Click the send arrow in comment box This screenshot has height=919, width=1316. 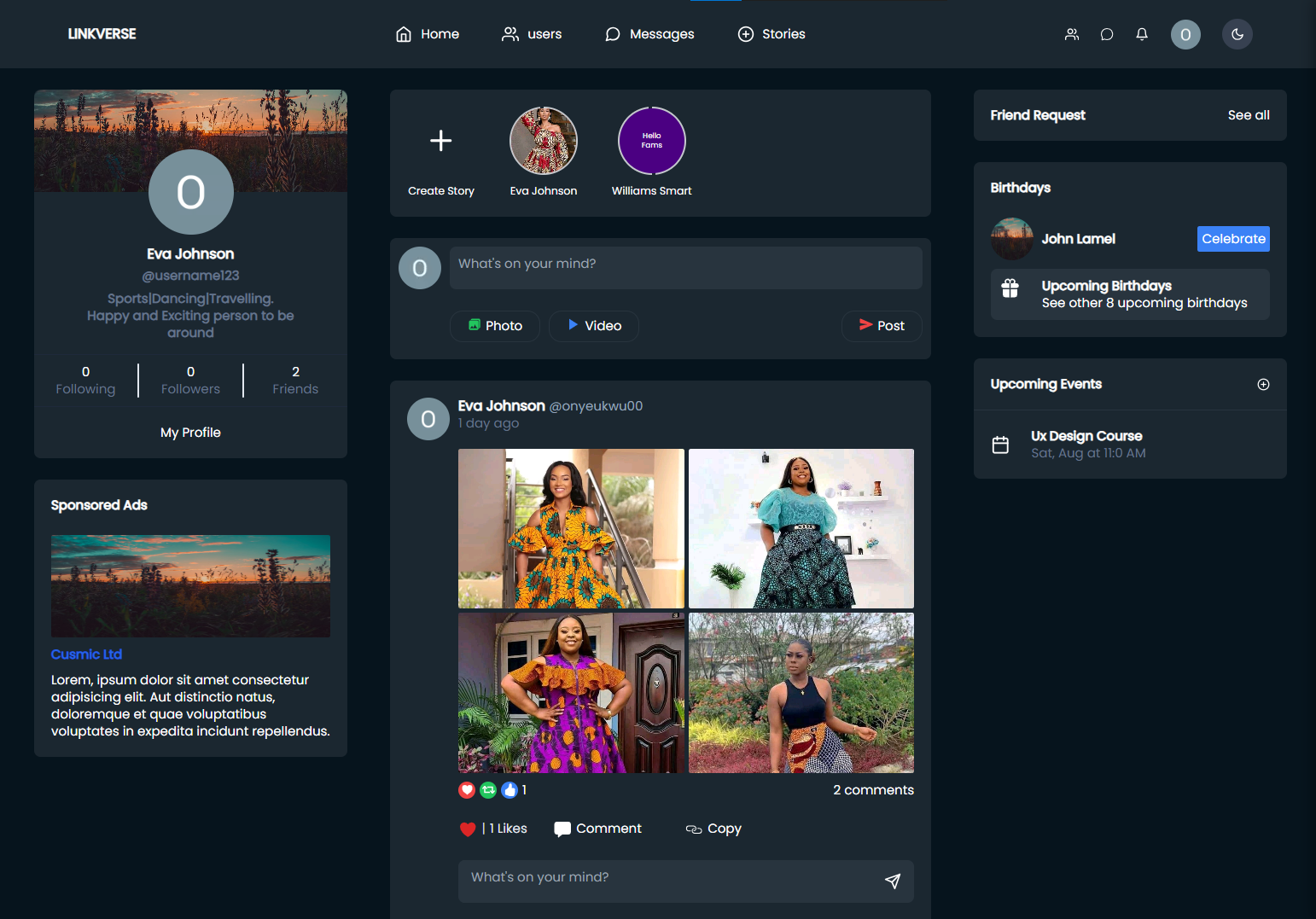click(x=893, y=881)
